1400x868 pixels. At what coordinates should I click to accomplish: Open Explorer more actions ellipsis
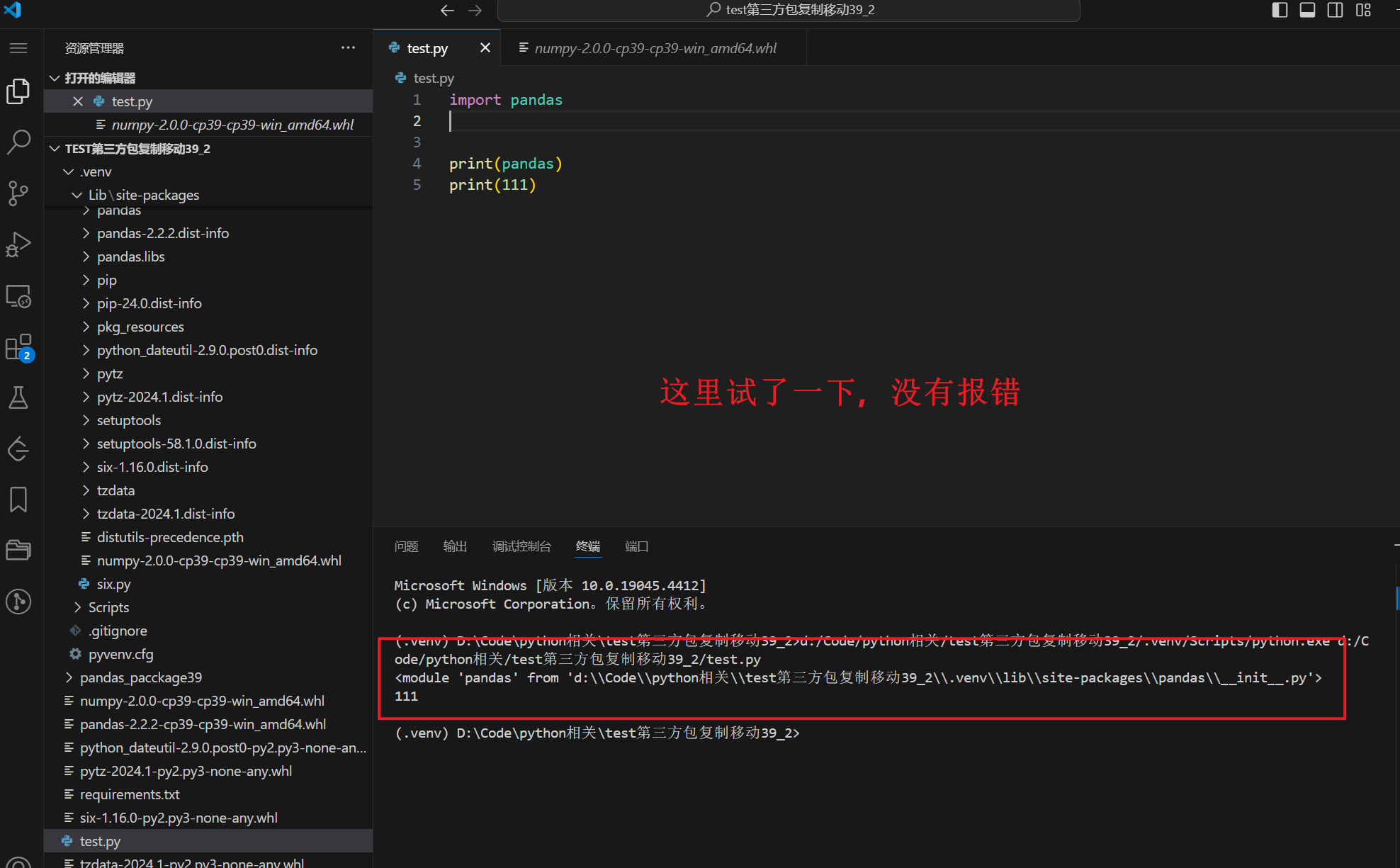point(348,47)
